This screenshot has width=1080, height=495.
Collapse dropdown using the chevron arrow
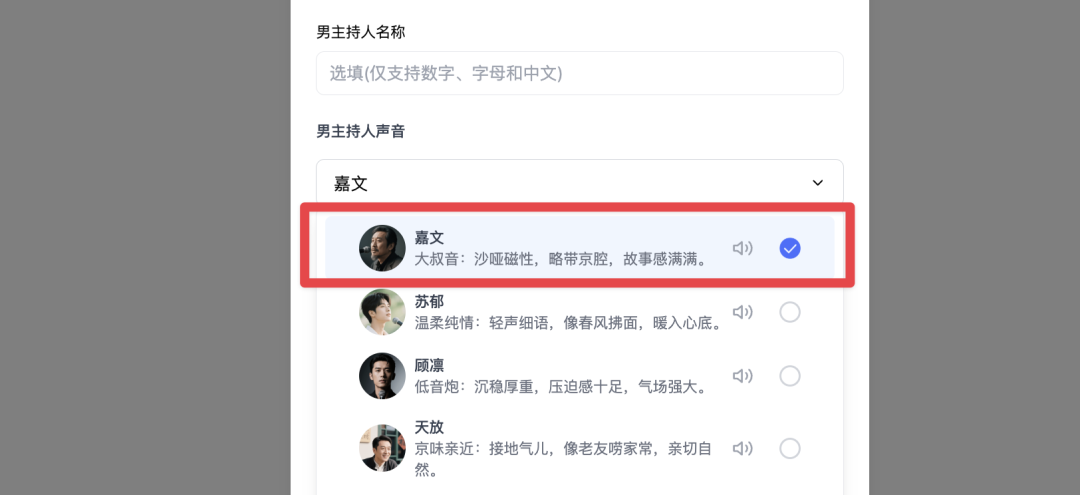click(x=818, y=183)
